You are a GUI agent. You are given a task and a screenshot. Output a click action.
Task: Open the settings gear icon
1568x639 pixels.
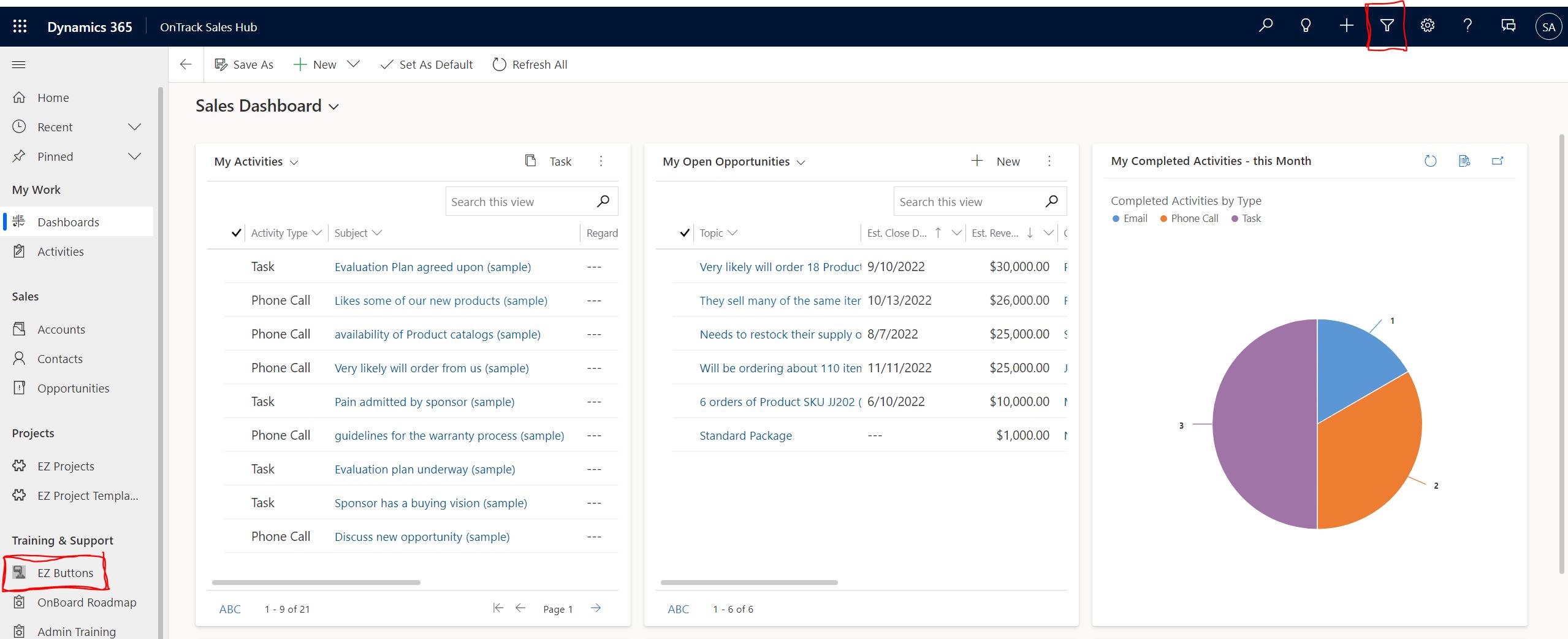point(1427,26)
